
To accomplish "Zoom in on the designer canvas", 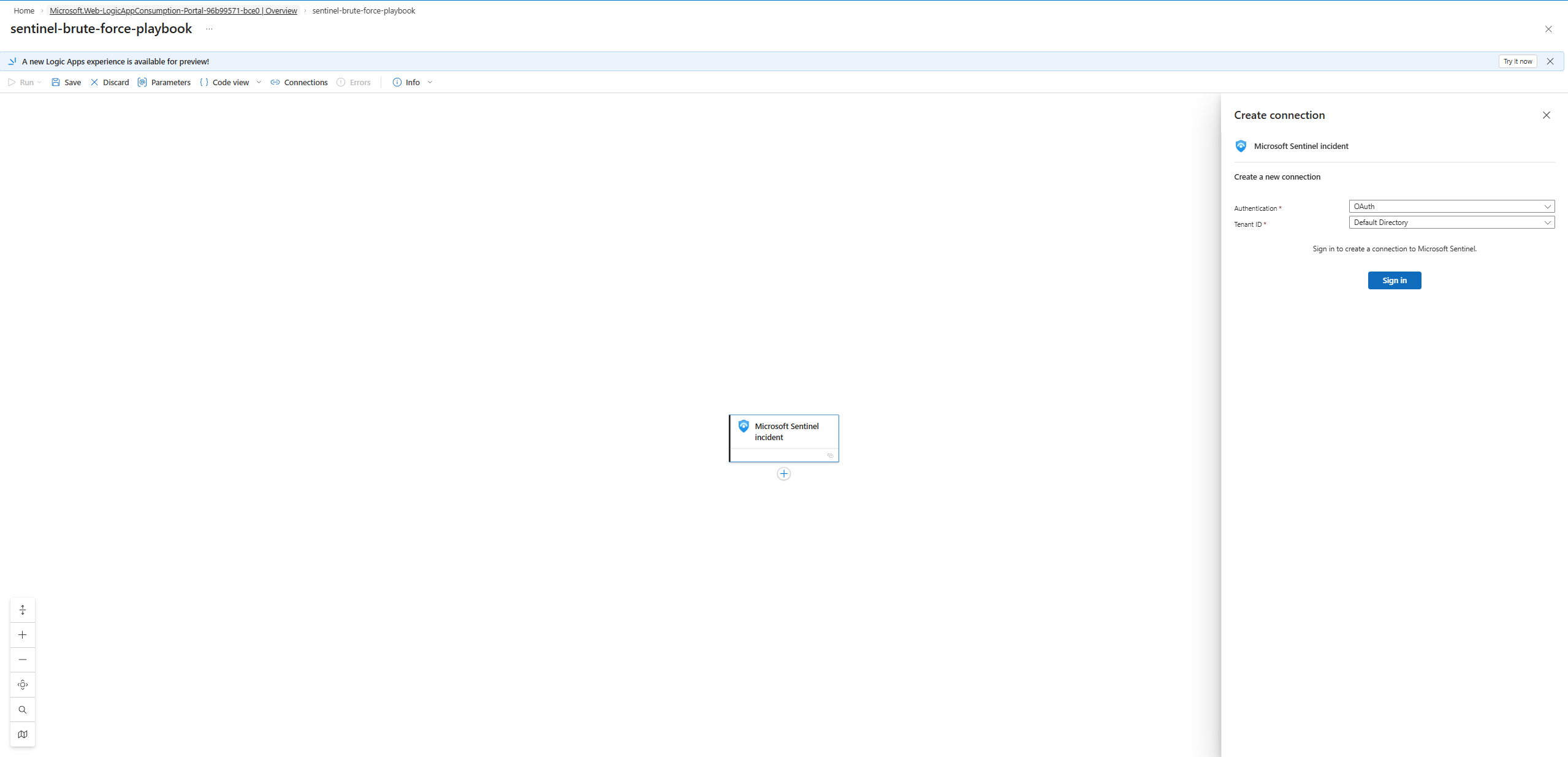I will [23, 635].
